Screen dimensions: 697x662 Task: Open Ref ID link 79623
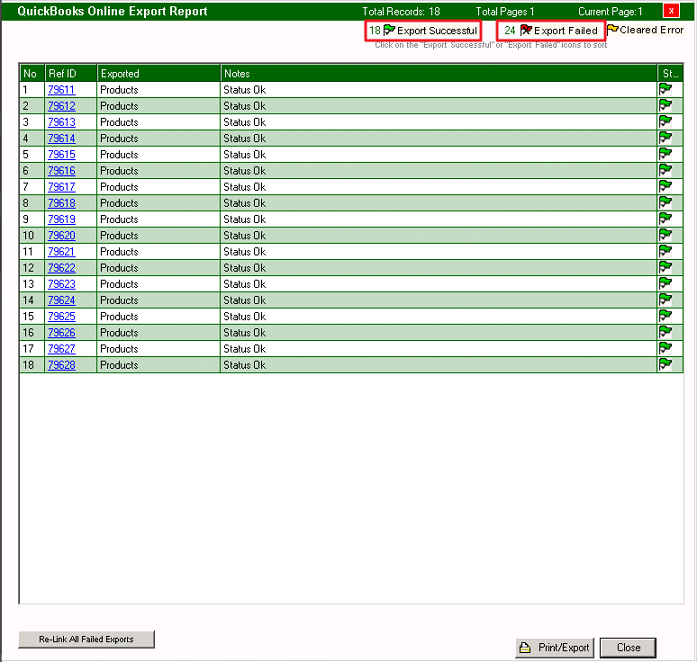click(61, 284)
